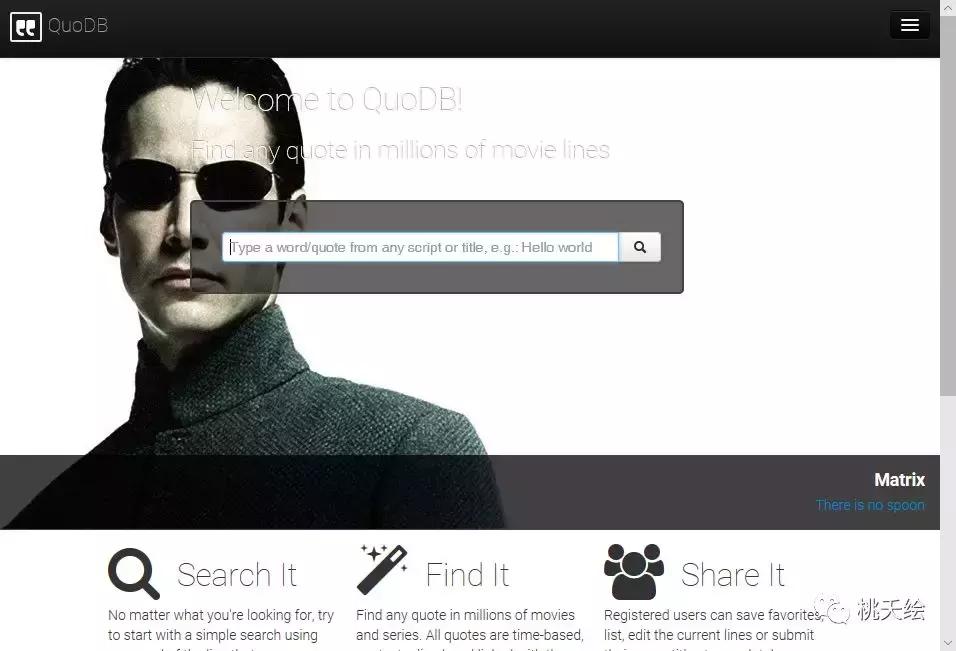Focus the quote search input field

(420, 247)
